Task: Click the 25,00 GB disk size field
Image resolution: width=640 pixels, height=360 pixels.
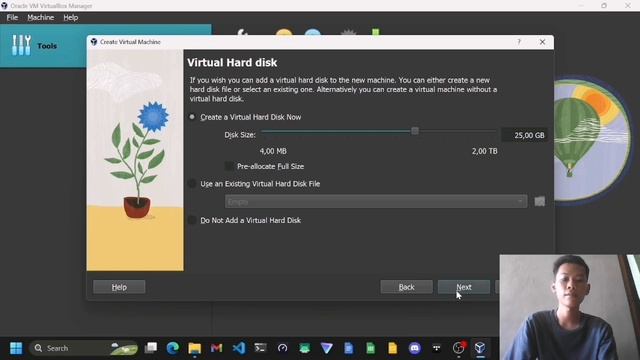Action: (x=524, y=135)
